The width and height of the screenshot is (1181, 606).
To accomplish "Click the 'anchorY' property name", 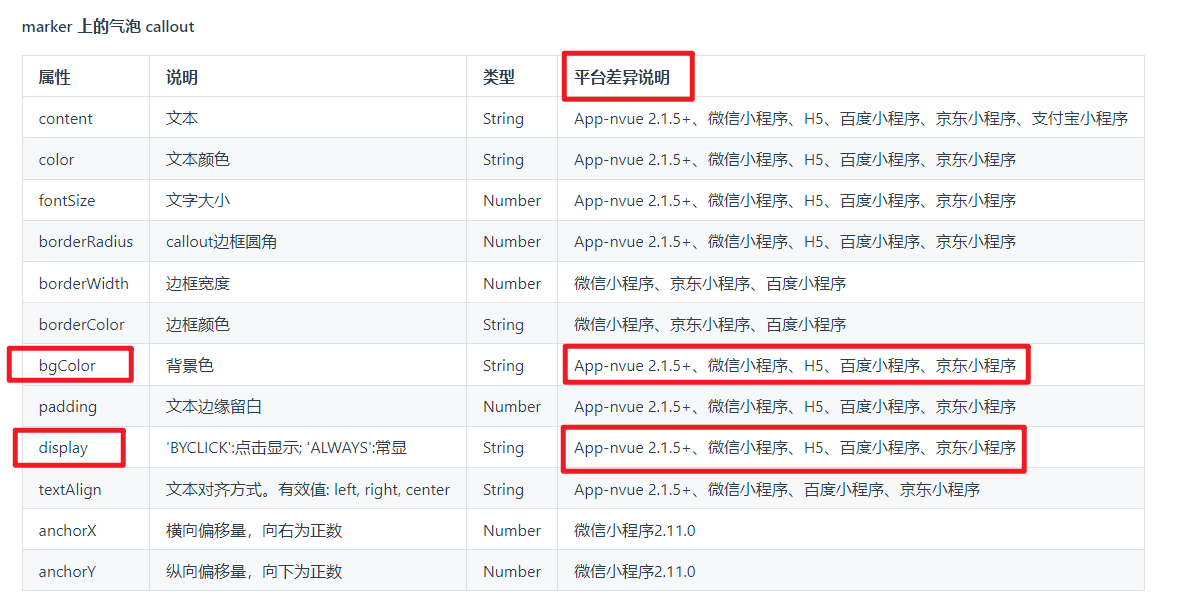I will [x=67, y=571].
